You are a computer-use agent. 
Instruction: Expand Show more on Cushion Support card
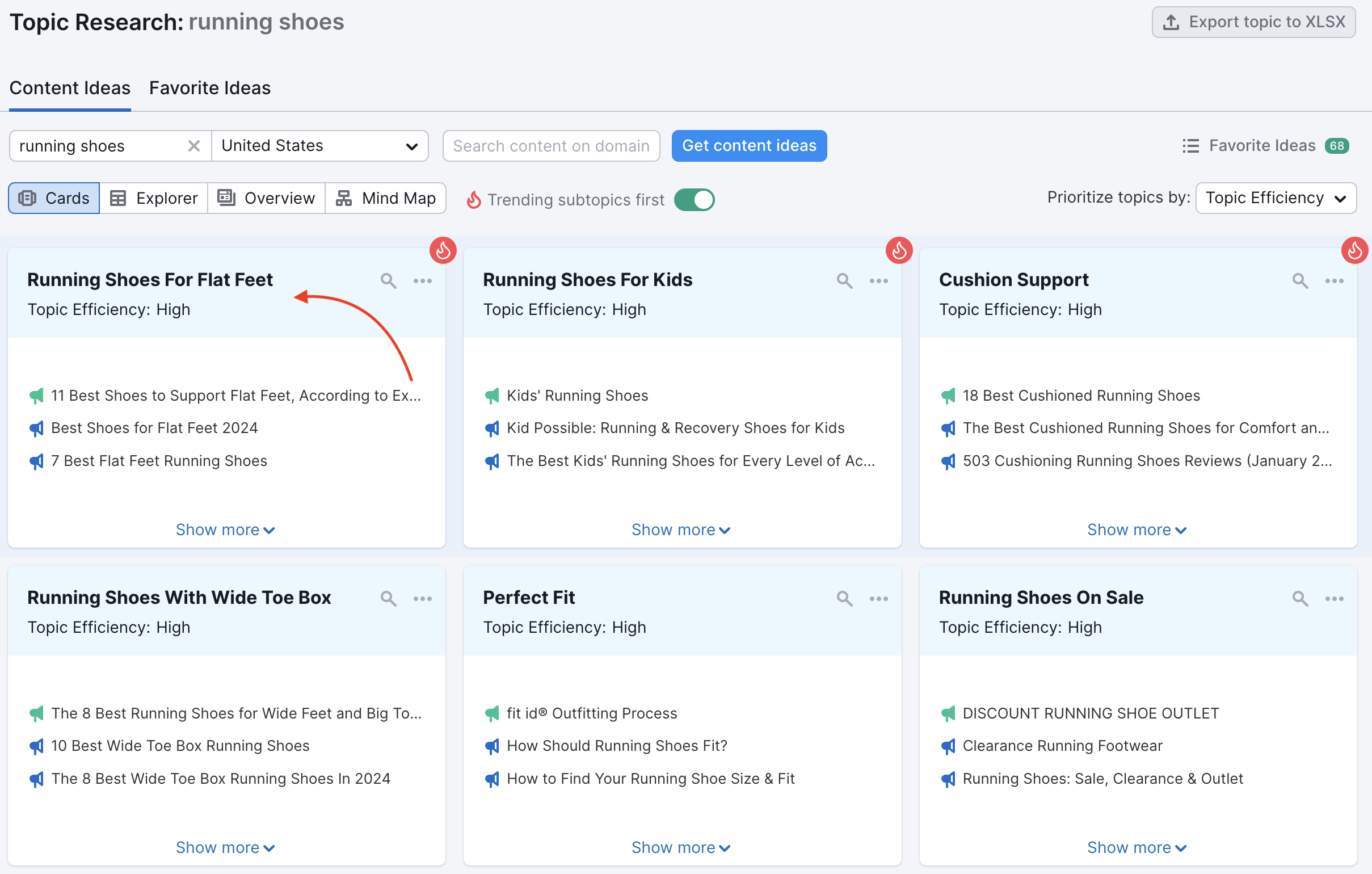1136,530
